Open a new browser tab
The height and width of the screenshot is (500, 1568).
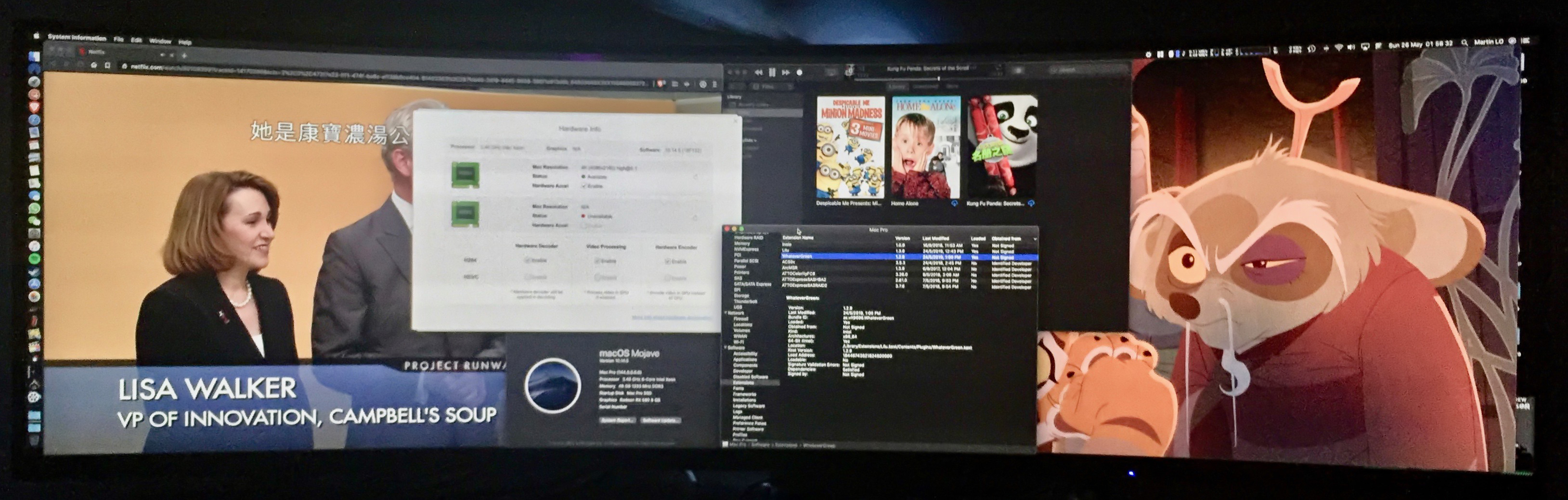[184, 55]
